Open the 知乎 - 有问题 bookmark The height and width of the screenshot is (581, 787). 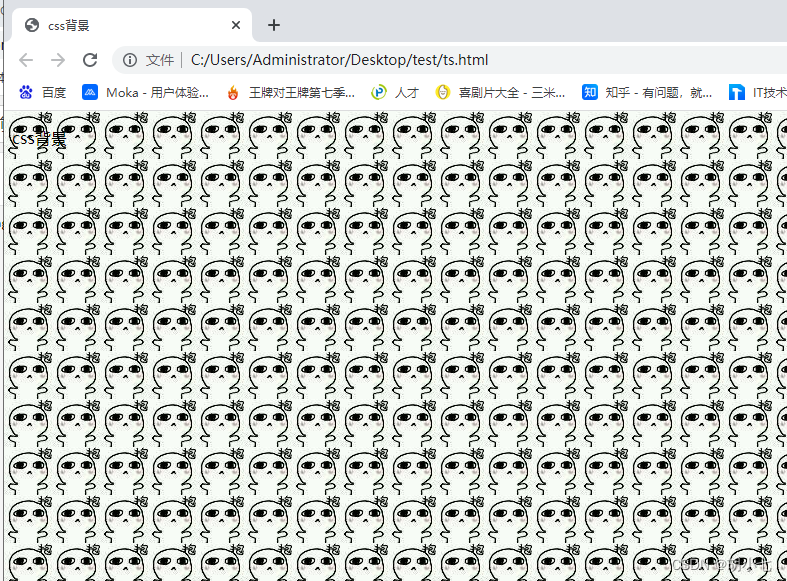click(647, 92)
